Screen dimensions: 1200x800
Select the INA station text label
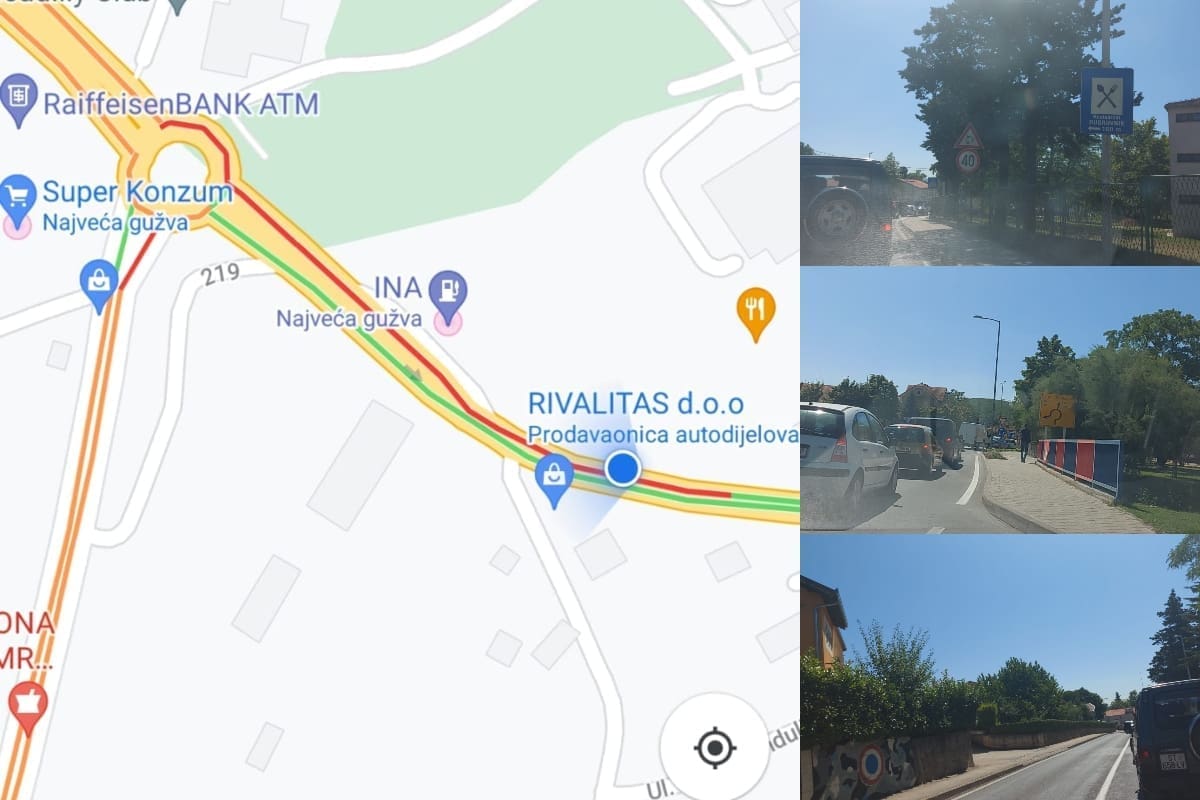click(x=398, y=288)
